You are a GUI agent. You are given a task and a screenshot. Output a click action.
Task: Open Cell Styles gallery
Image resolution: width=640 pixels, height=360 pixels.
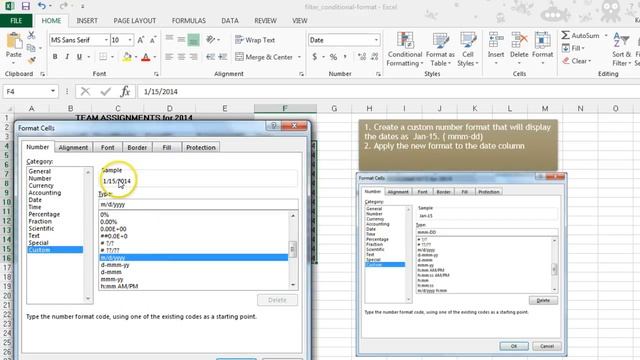468,49
